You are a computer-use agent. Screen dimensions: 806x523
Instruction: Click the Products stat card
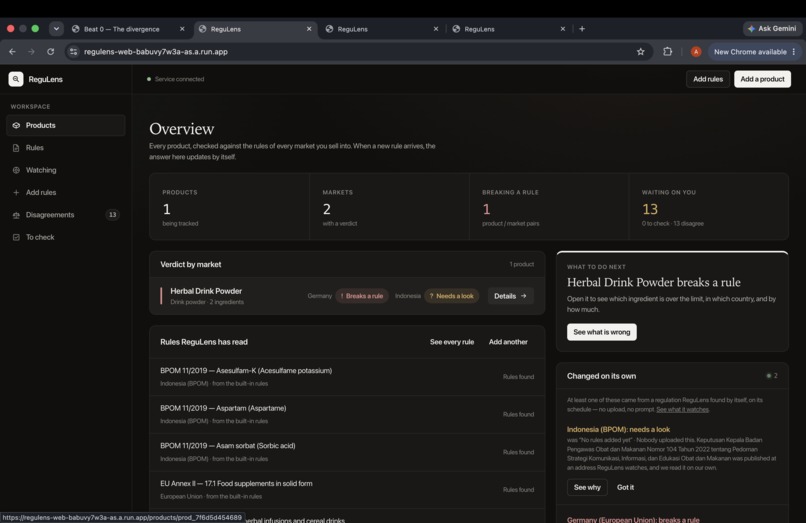point(229,207)
